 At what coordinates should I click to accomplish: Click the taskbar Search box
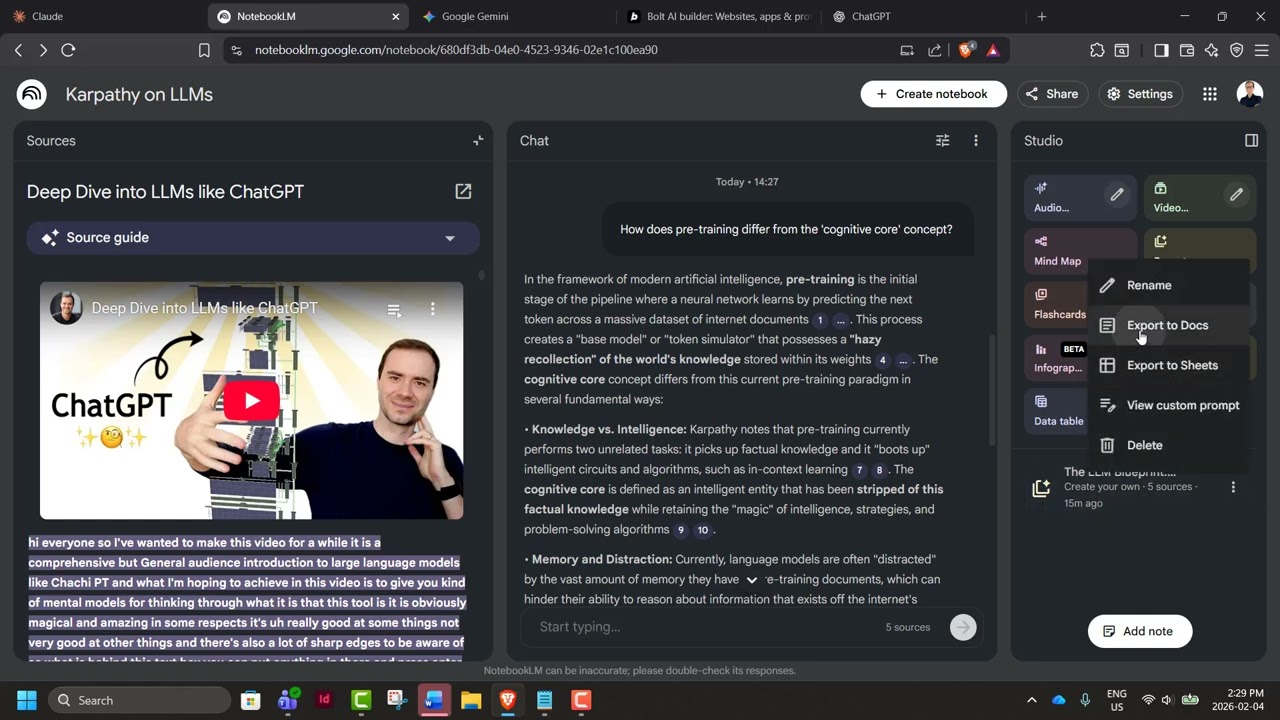coord(137,700)
